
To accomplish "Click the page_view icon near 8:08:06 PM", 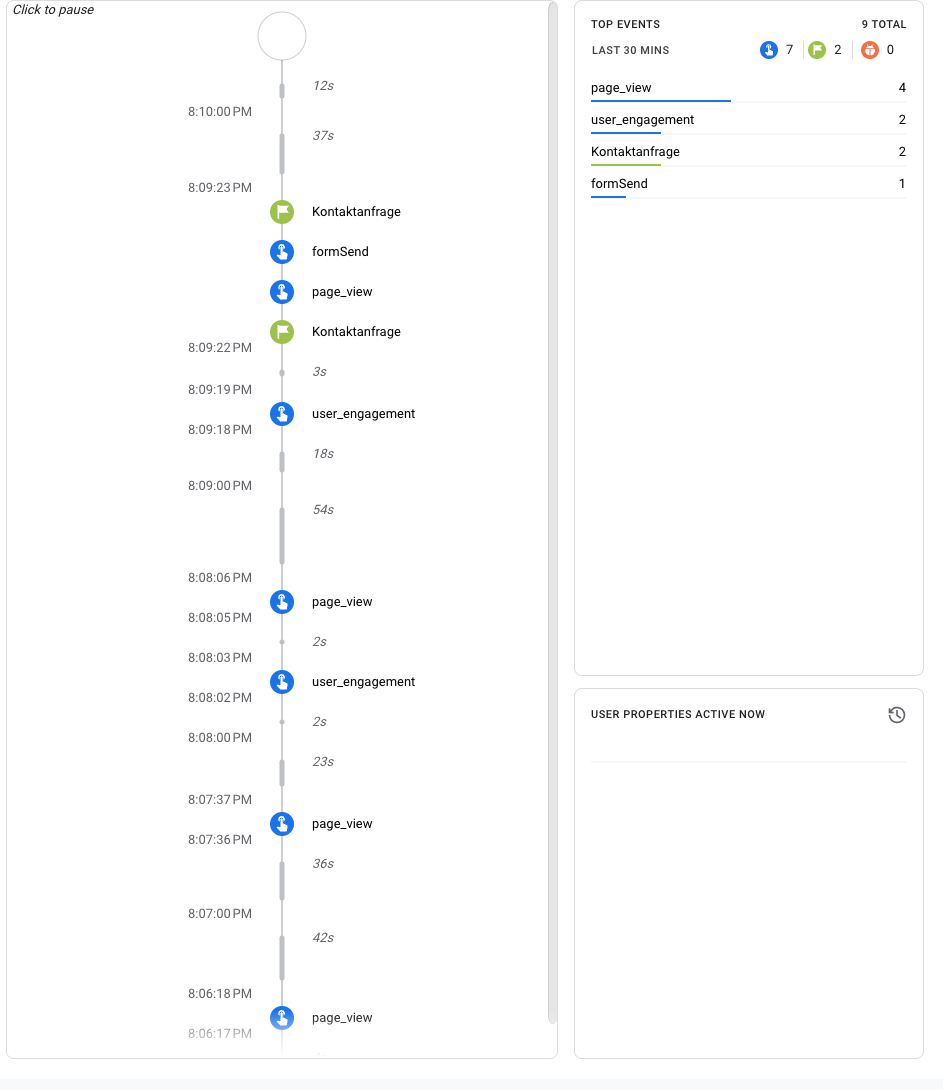I will [282, 602].
